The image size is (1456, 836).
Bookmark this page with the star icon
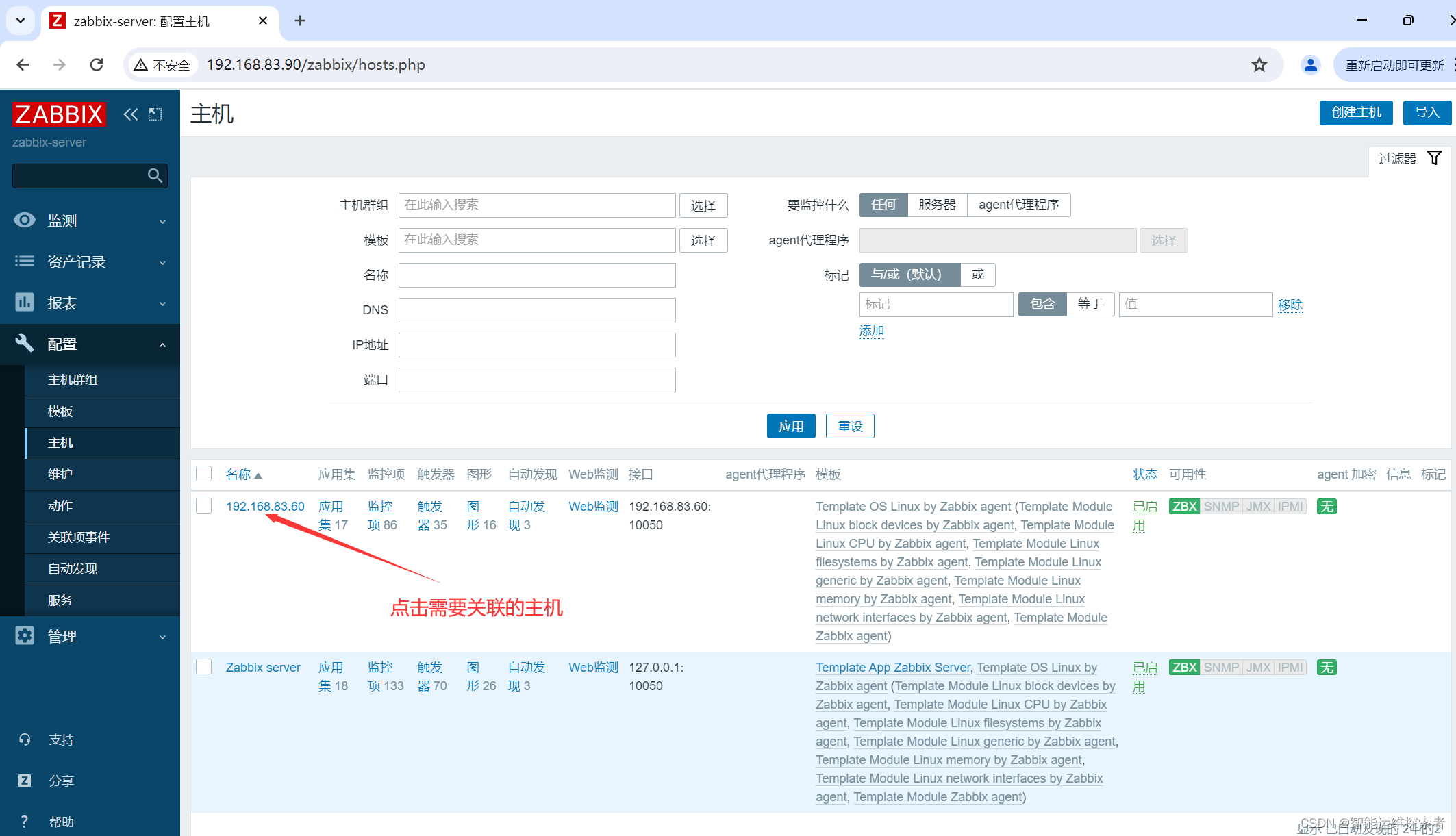1259,65
